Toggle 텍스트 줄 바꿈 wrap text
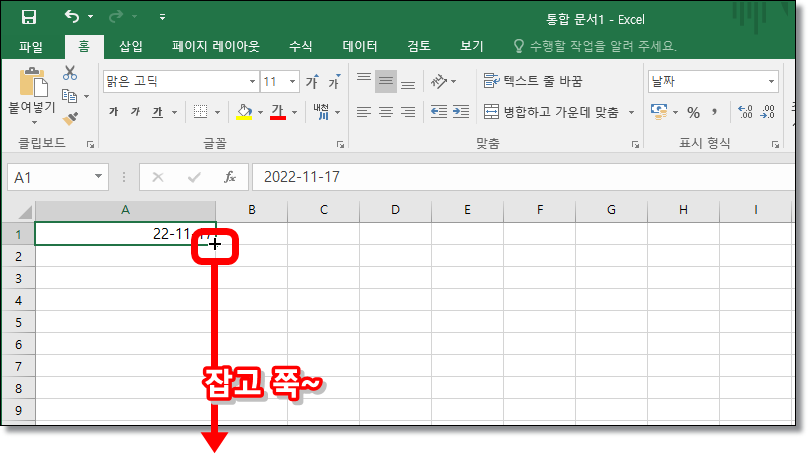Screen dimensions: 808x454 pos(533,81)
